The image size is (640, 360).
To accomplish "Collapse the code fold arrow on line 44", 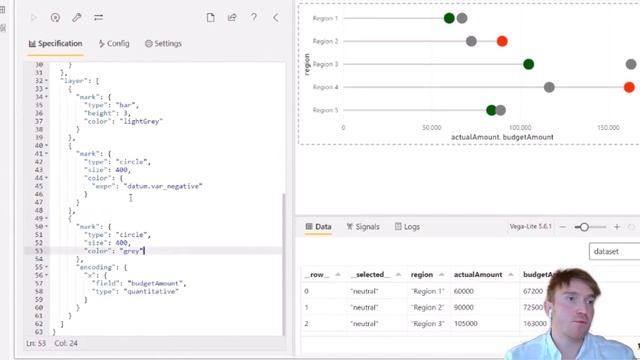I will coord(46,178).
